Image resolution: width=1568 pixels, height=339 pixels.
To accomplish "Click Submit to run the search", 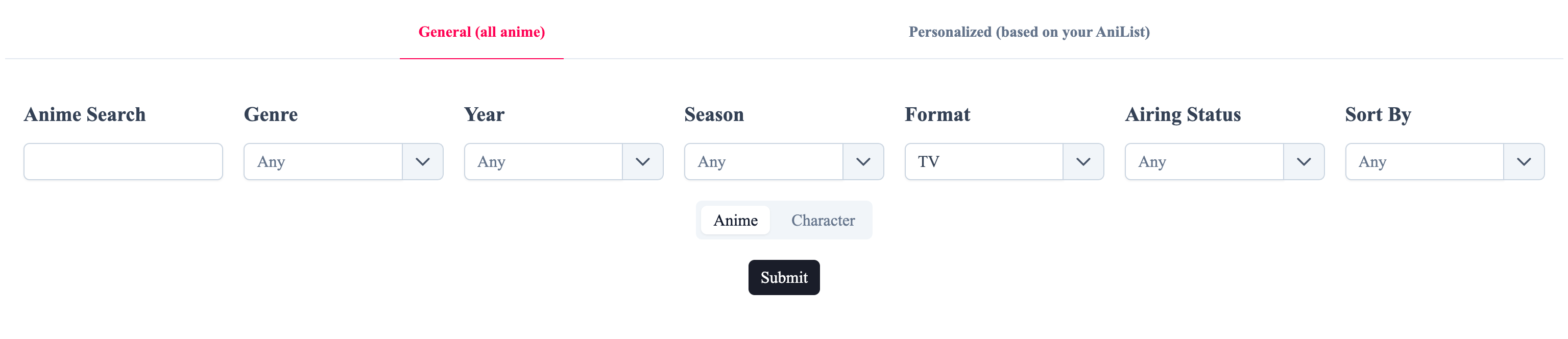I will tap(783, 277).
